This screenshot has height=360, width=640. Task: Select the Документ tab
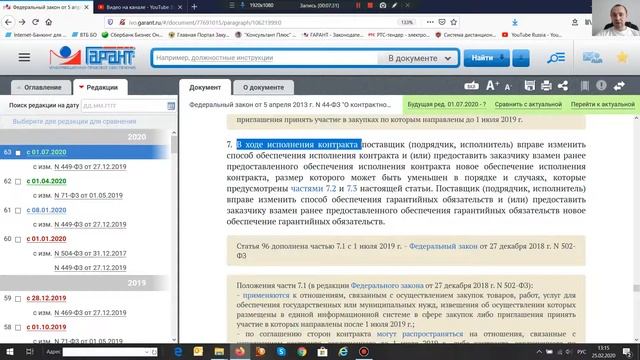coord(204,87)
